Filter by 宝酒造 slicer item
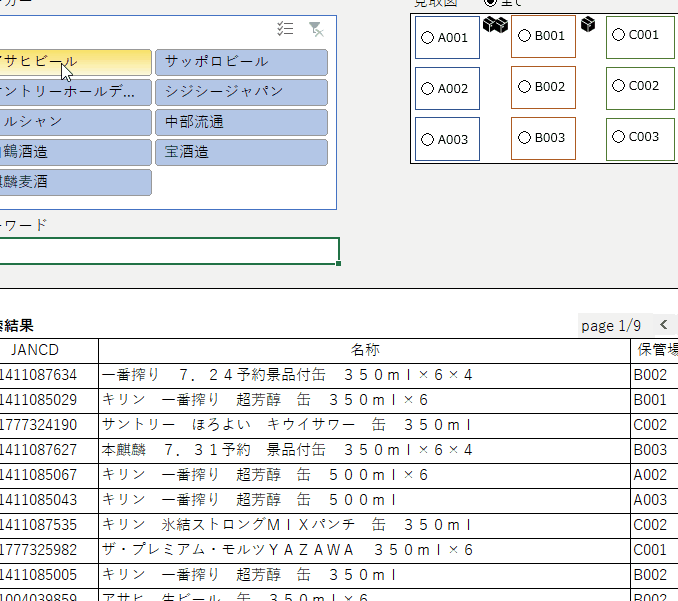678x601 pixels. coord(241,152)
